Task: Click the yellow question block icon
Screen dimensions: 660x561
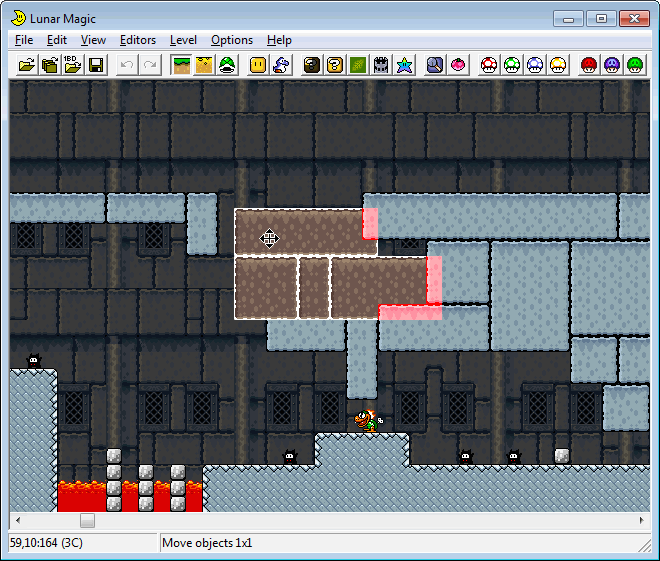Action: click(334, 65)
